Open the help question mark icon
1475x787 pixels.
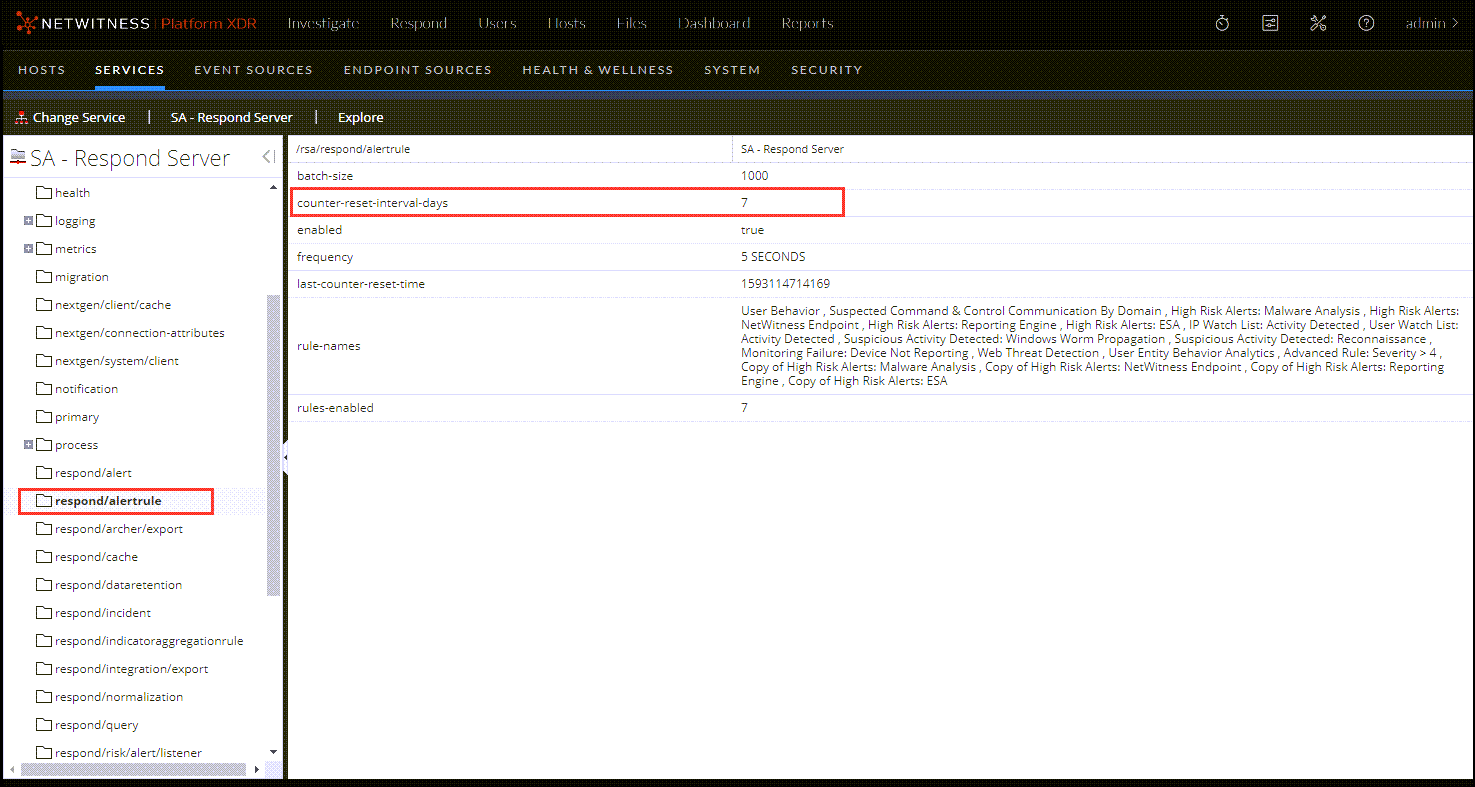[1366, 23]
